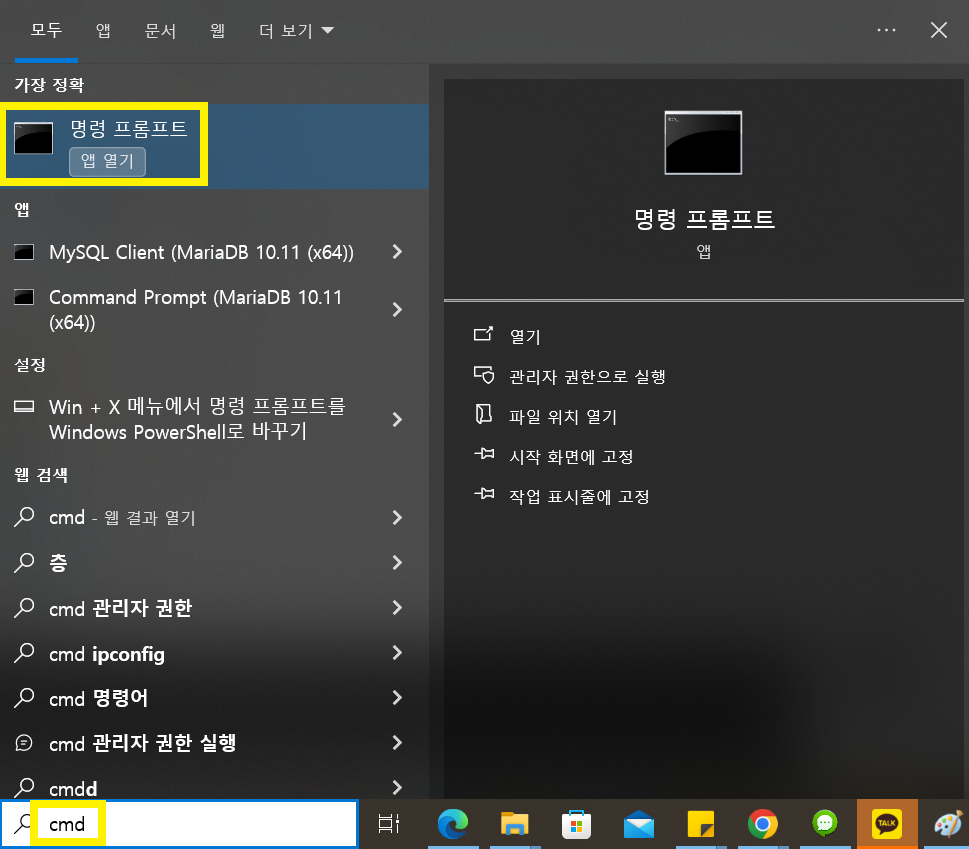Open Google Chrome from the taskbar

coord(763,824)
